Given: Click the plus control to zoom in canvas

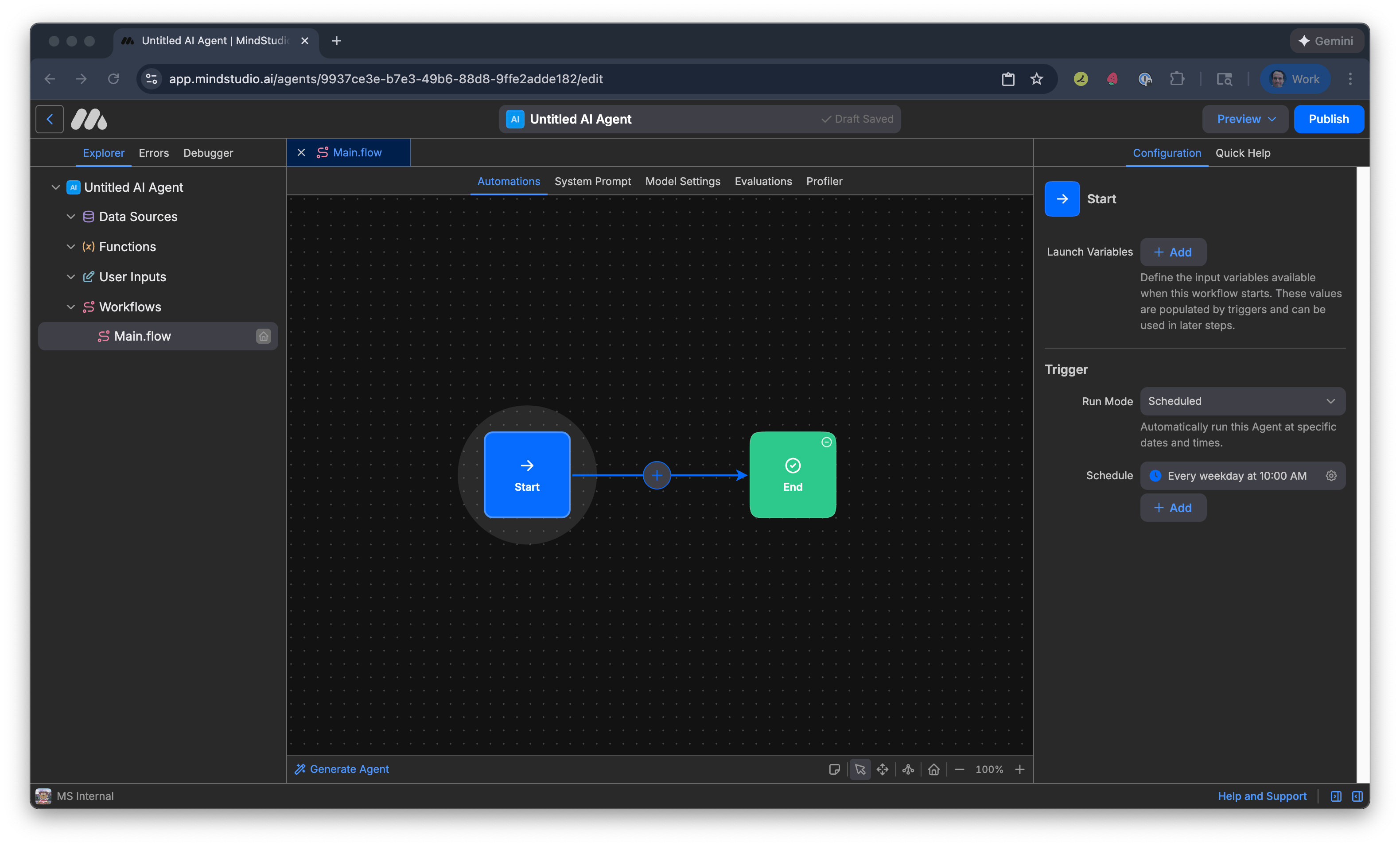Looking at the screenshot, I should tap(1020, 770).
